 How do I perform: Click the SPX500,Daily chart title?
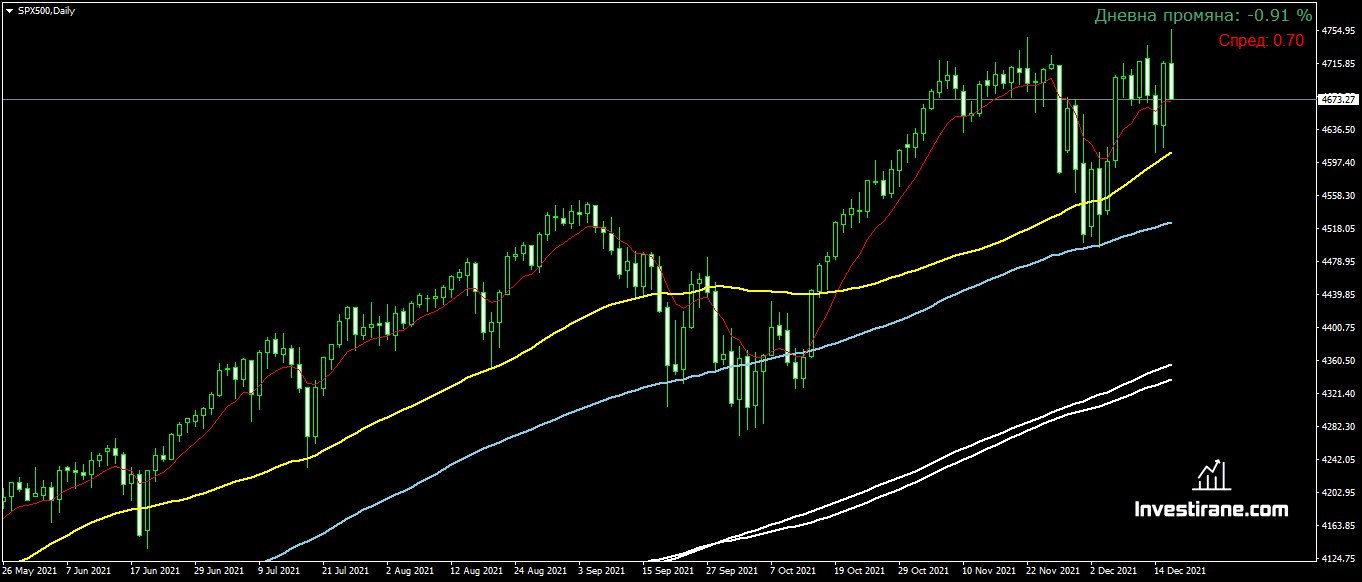(x=46, y=10)
